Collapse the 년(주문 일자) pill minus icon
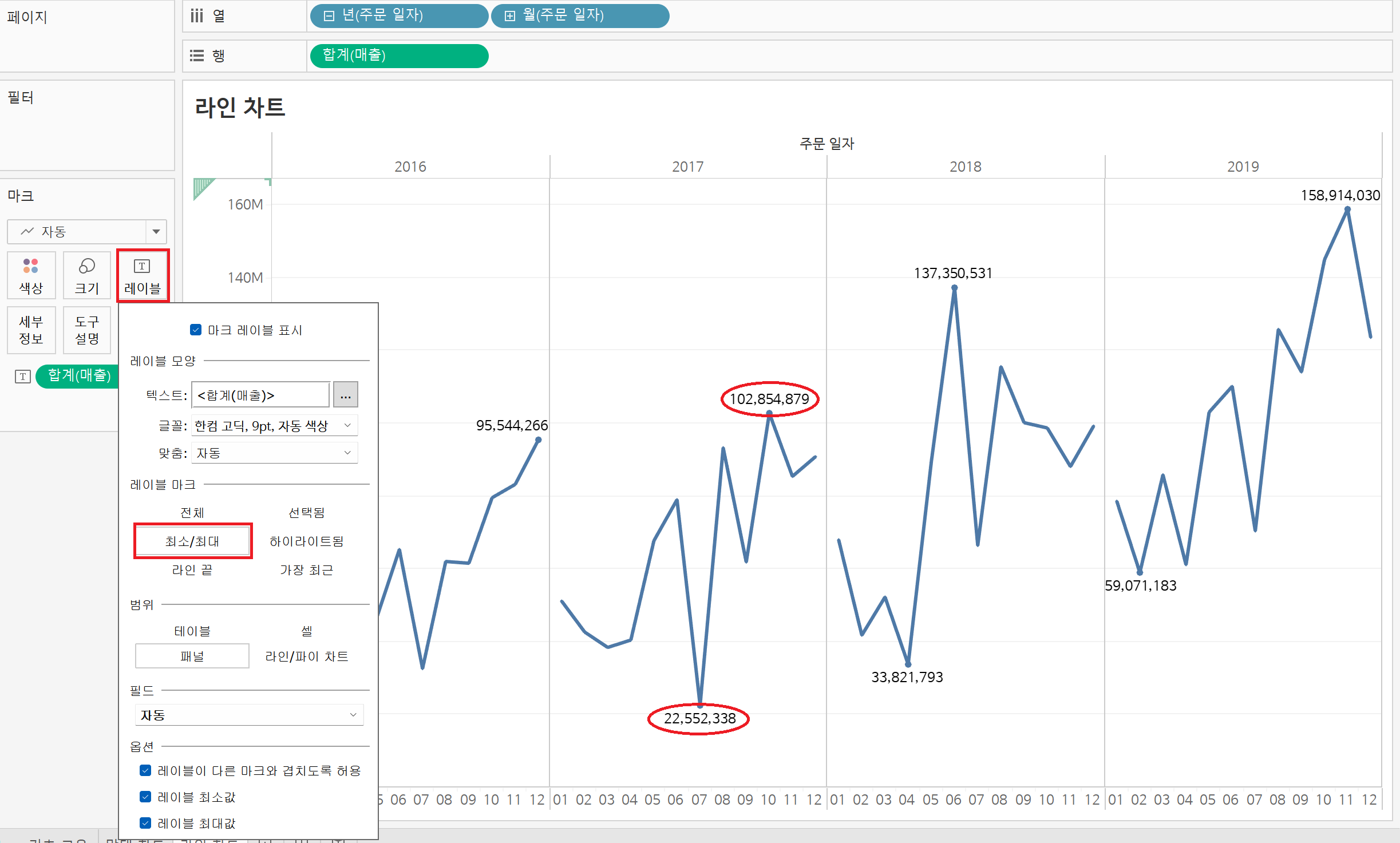Image resolution: width=1400 pixels, height=843 pixels. pyautogui.click(x=329, y=16)
